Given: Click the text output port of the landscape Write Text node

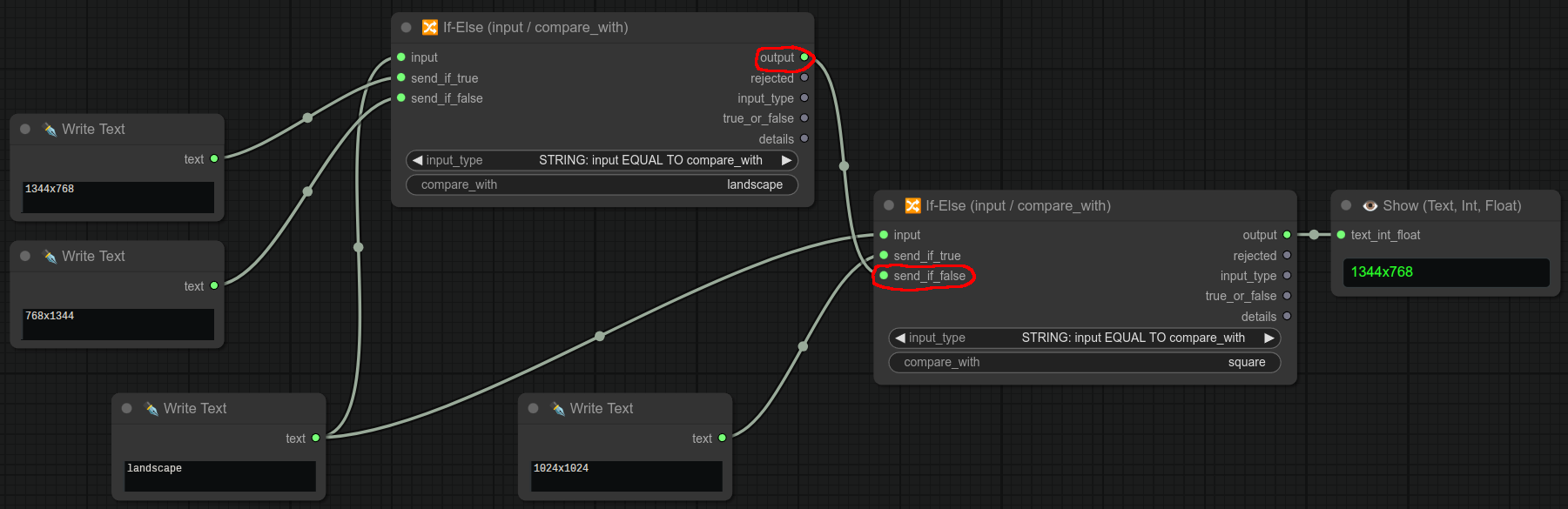Looking at the screenshot, I should [315, 439].
